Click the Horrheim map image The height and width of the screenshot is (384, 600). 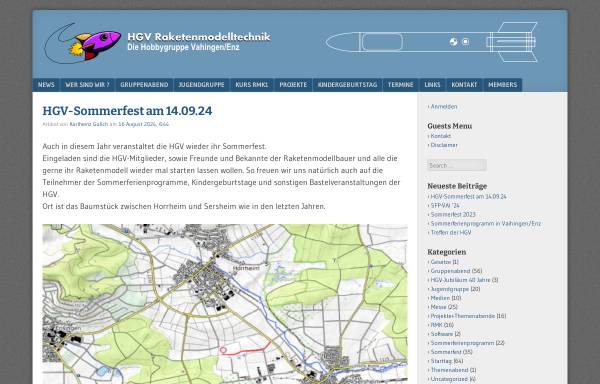(x=225, y=304)
